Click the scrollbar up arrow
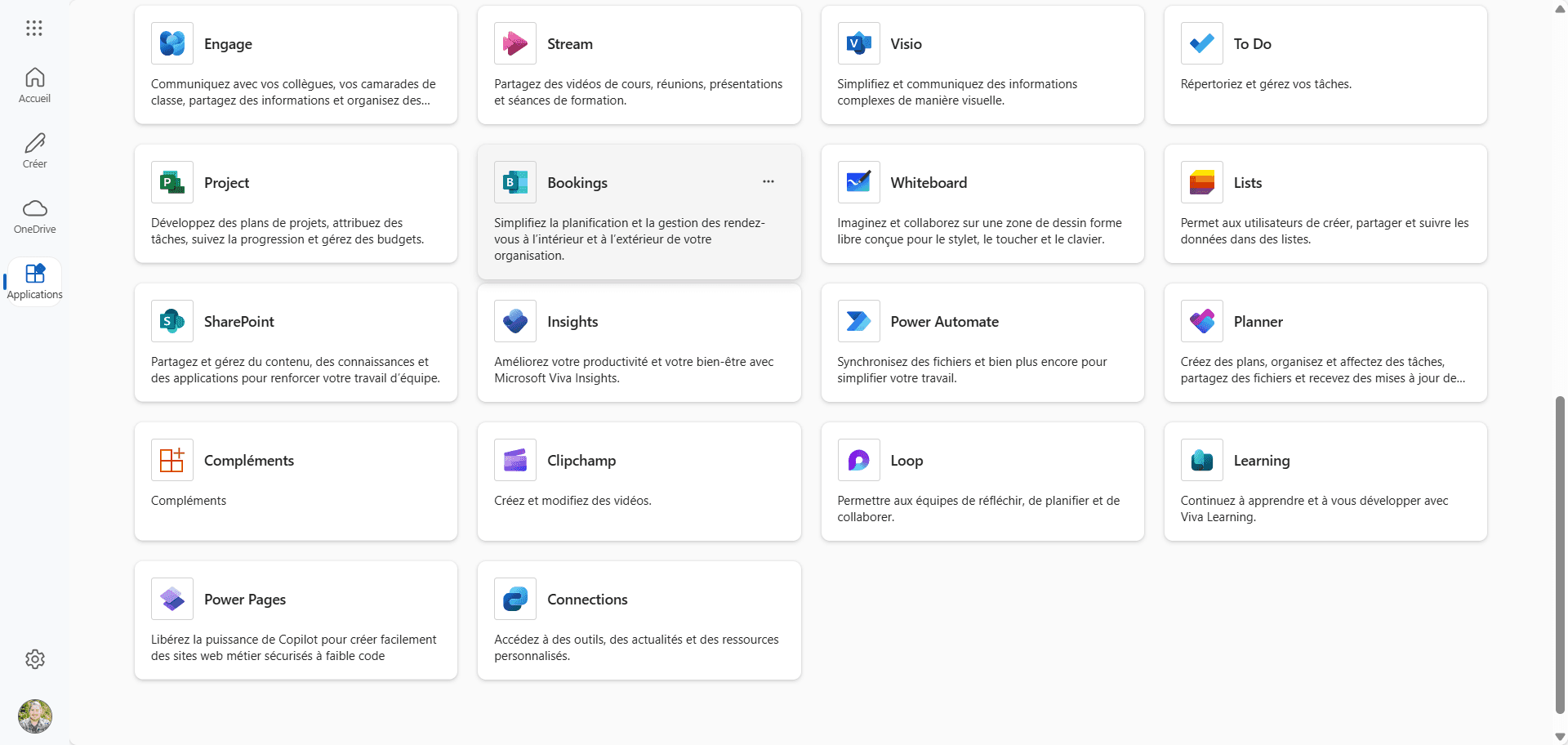Viewport: 1568px width, 745px height. (1560, 8)
